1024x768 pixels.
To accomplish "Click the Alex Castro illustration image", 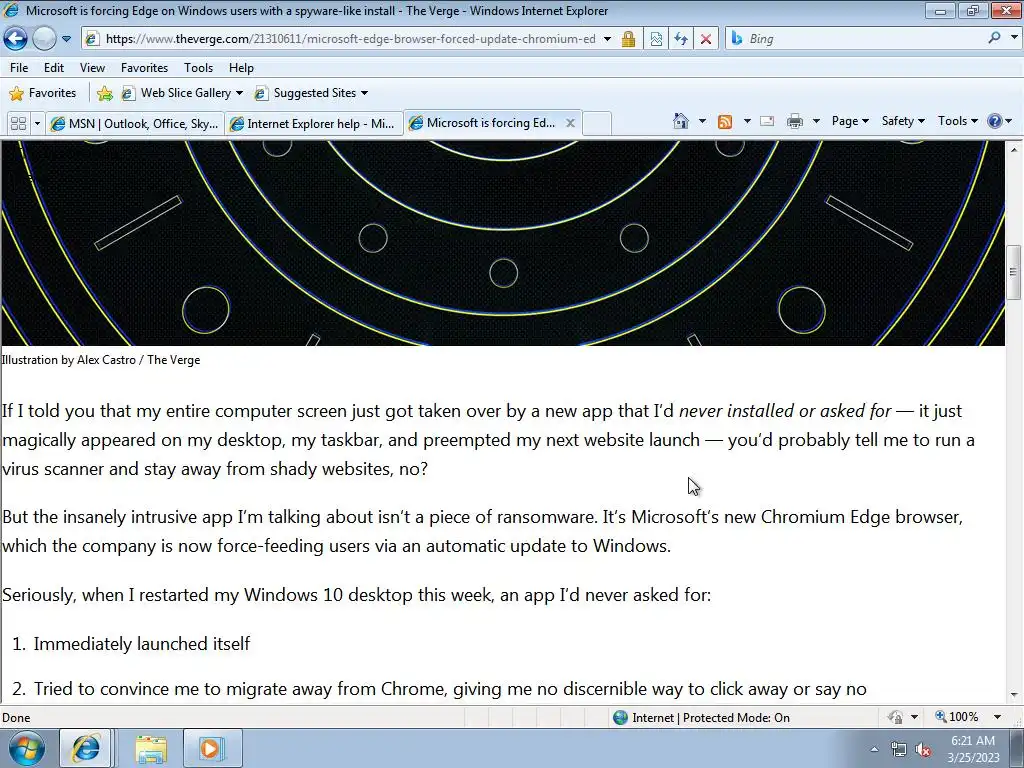I will (x=503, y=243).
